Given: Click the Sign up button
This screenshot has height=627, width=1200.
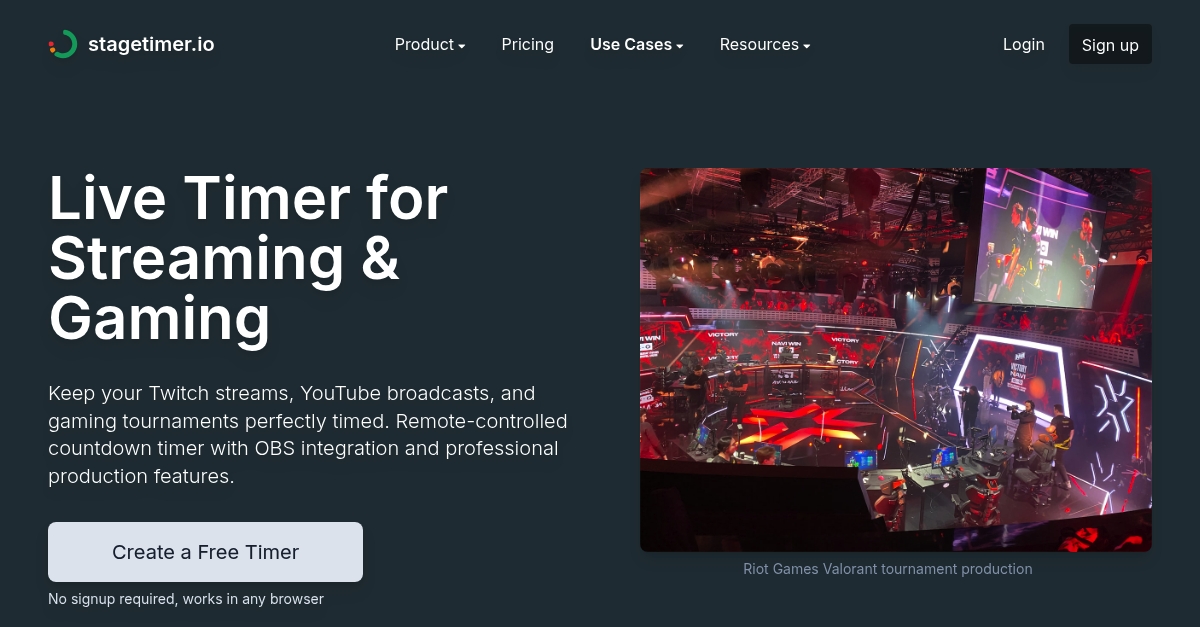Looking at the screenshot, I should click(x=1110, y=44).
